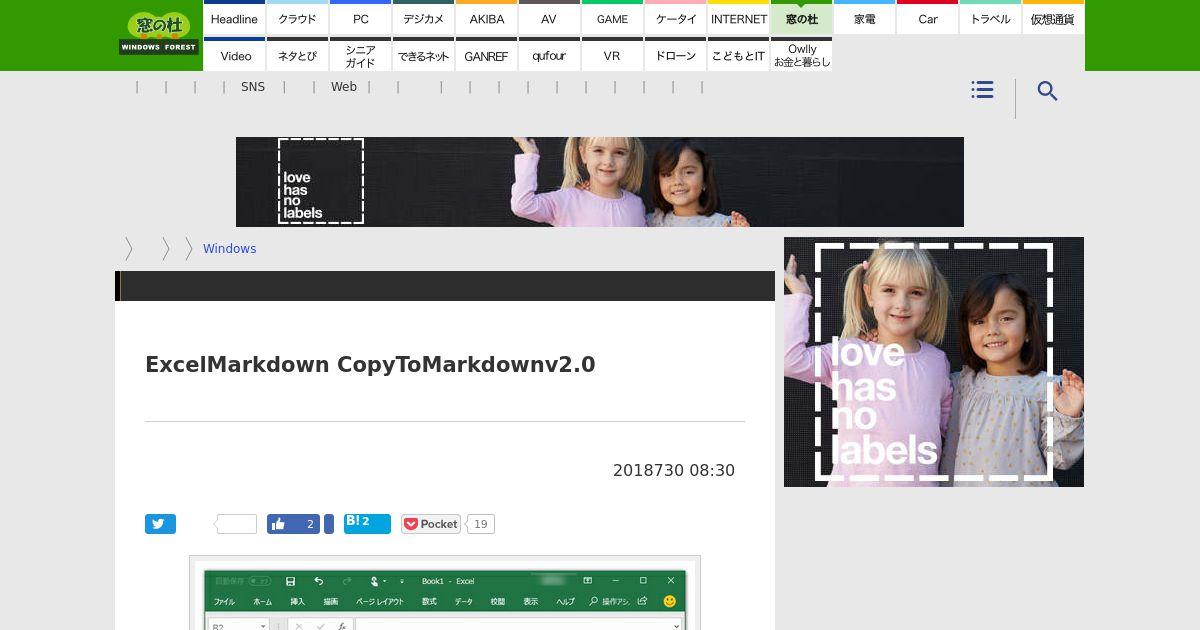Open the search magnifier icon

point(1047,91)
